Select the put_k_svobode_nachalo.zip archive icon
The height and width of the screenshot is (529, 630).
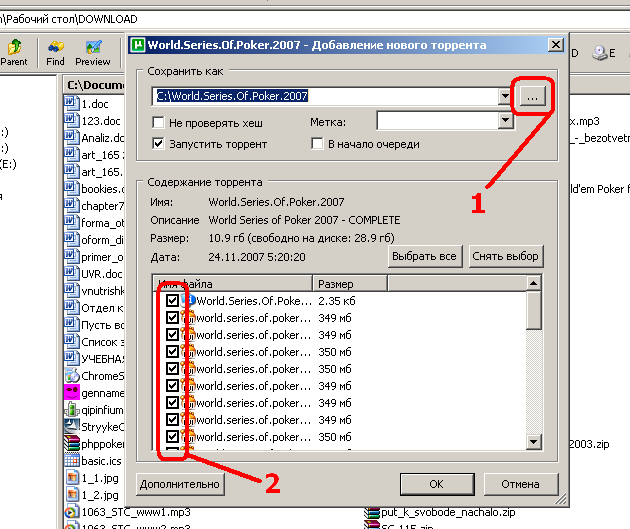372,511
